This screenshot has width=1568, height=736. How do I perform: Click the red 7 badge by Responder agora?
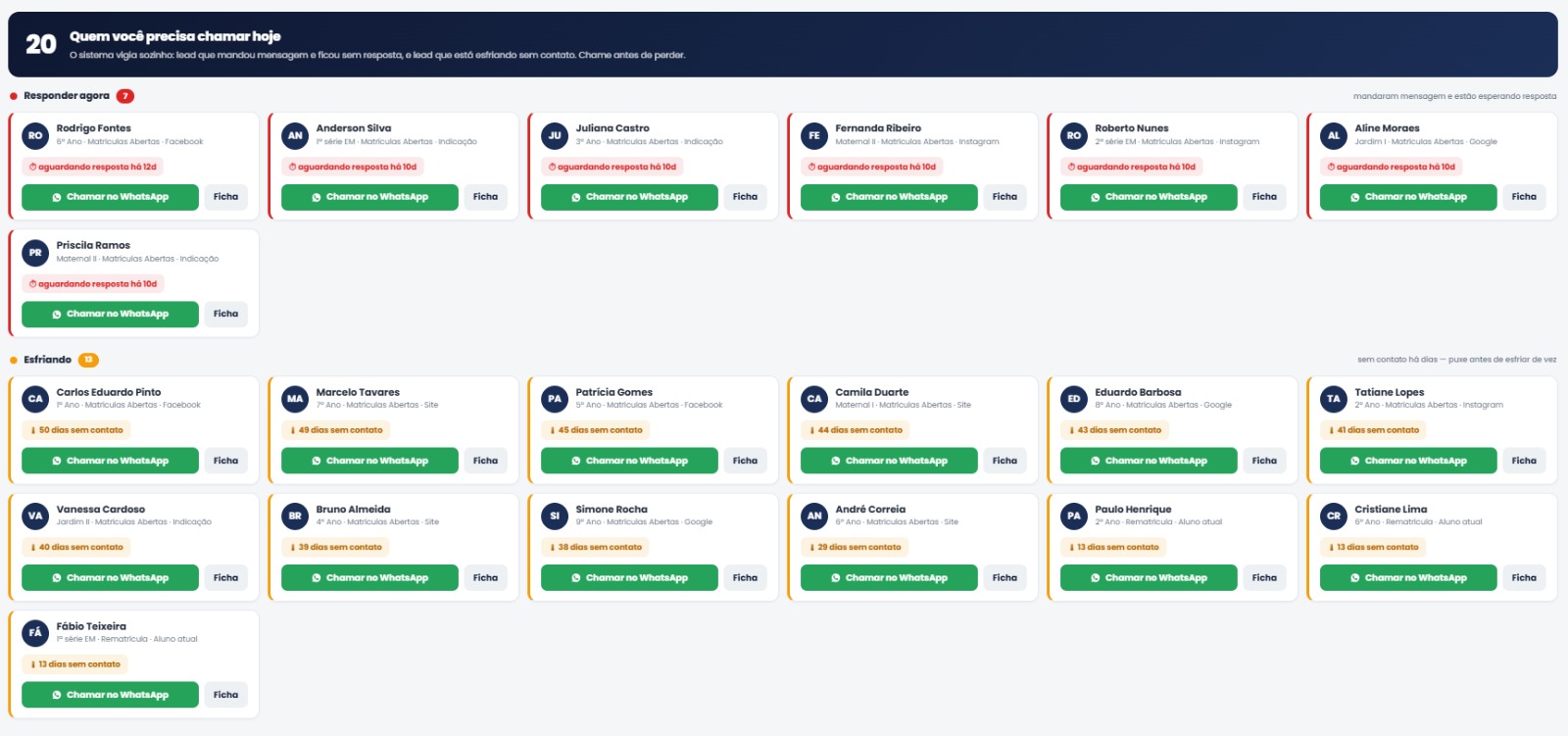point(125,96)
